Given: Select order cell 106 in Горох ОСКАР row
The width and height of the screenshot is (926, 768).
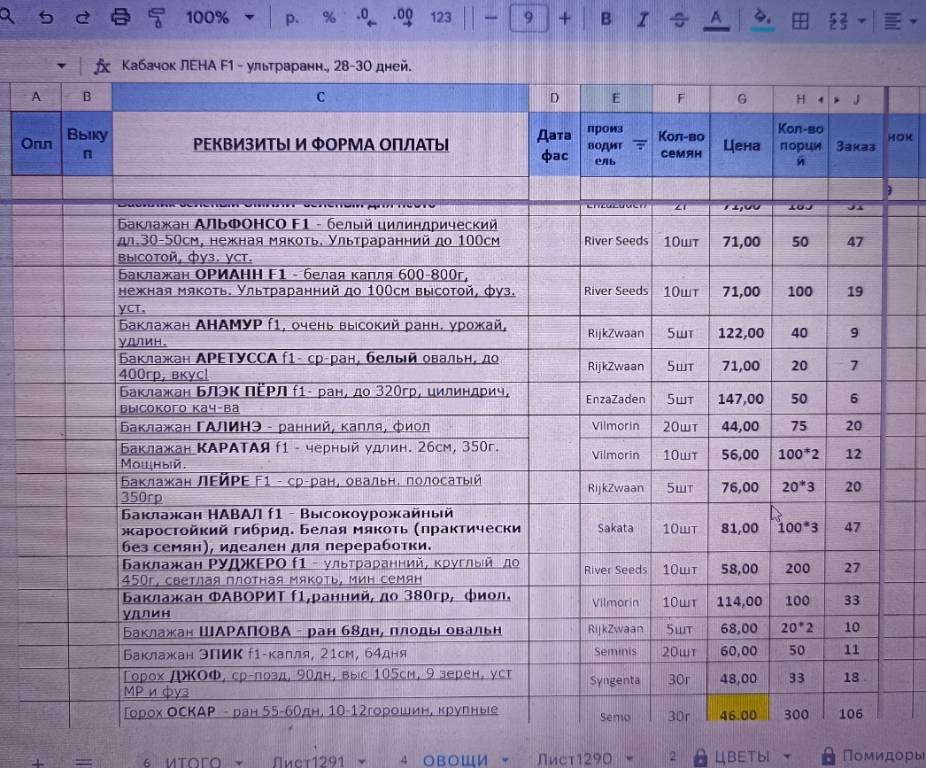Looking at the screenshot, I should 851,714.
